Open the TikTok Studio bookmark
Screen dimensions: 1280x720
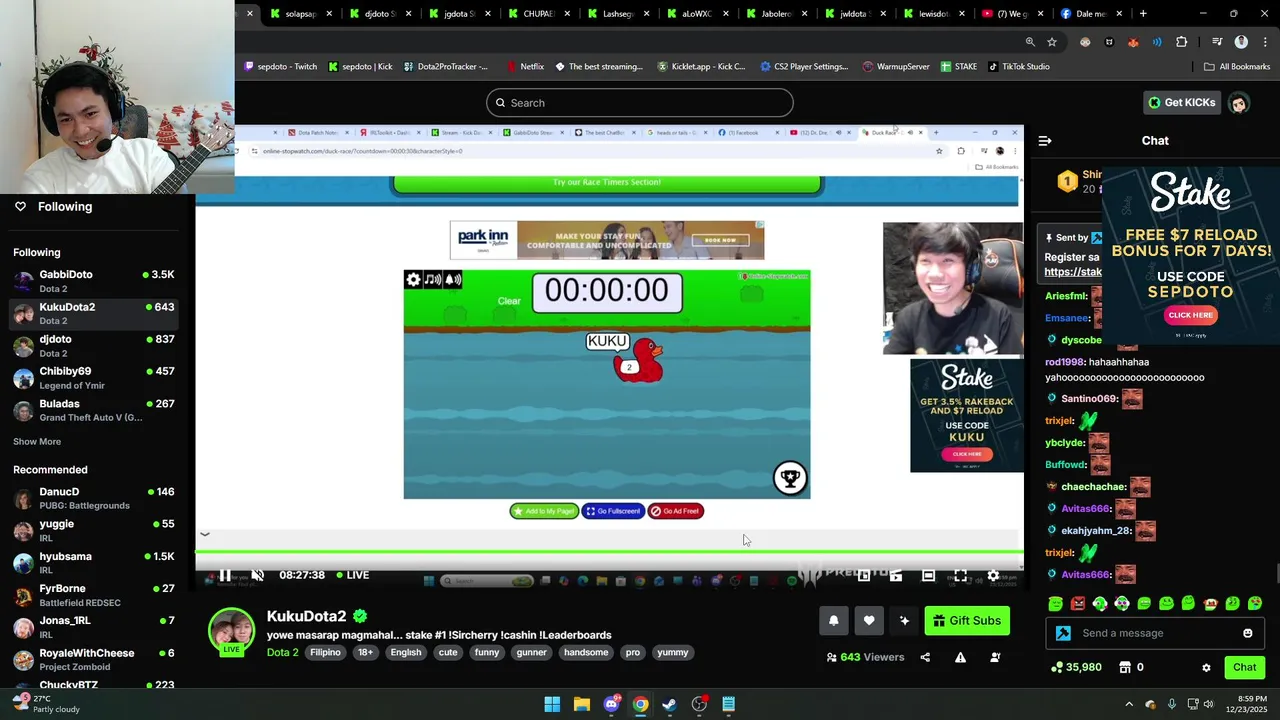pyautogui.click(x=1019, y=67)
